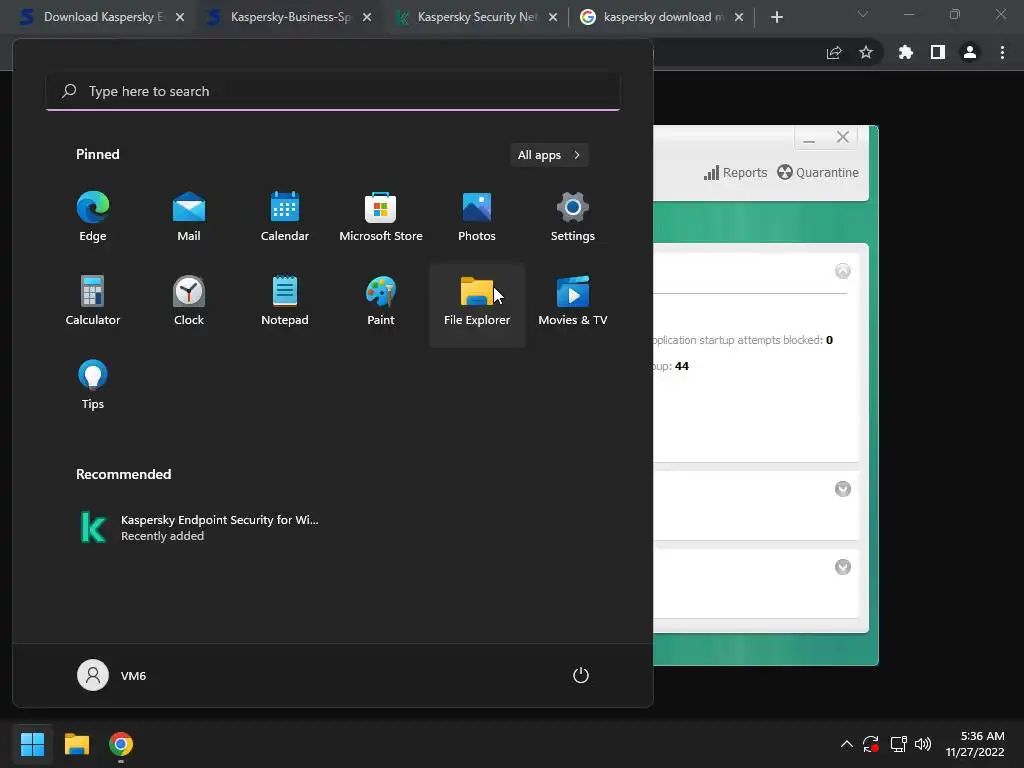Collapse the top Kaspersky section
The image size is (1024, 768).
pyautogui.click(x=843, y=271)
